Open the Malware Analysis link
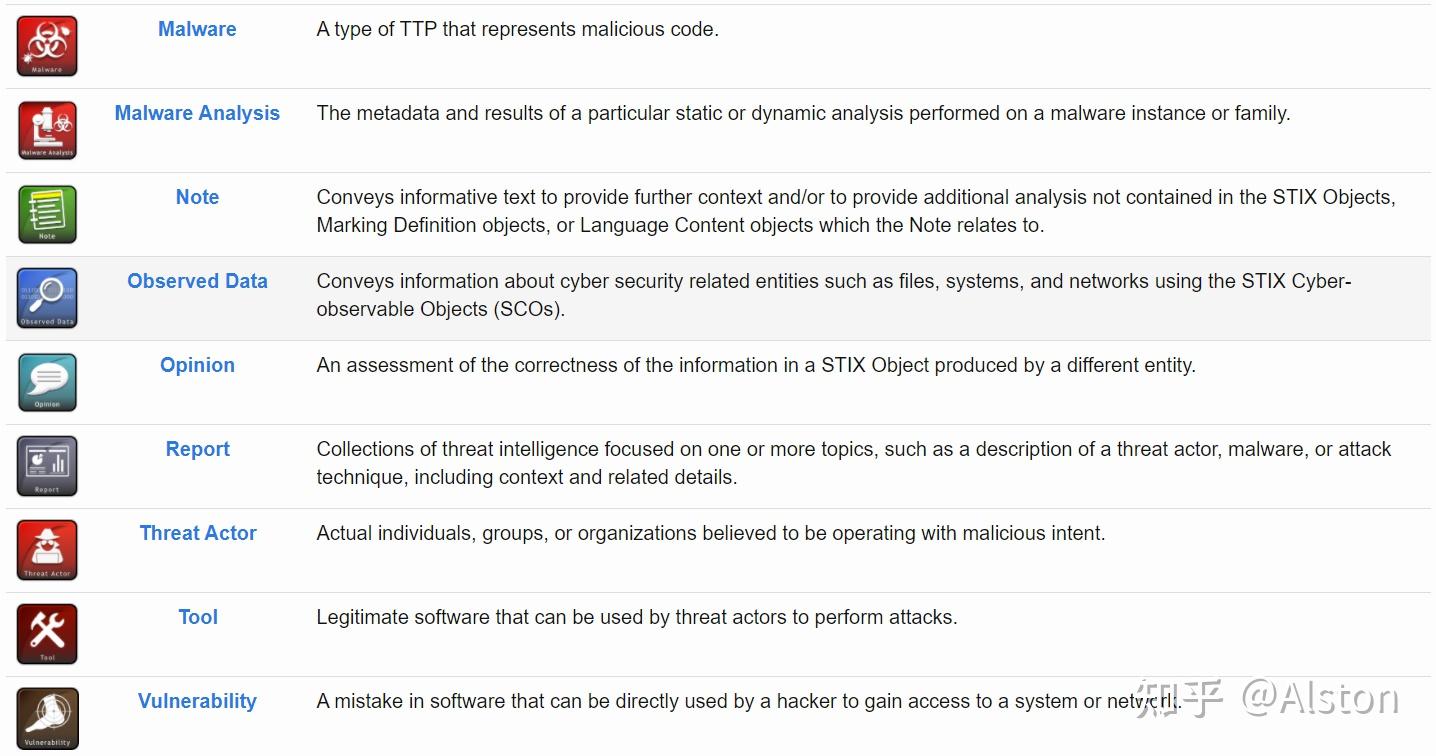1436x756 pixels. (197, 113)
